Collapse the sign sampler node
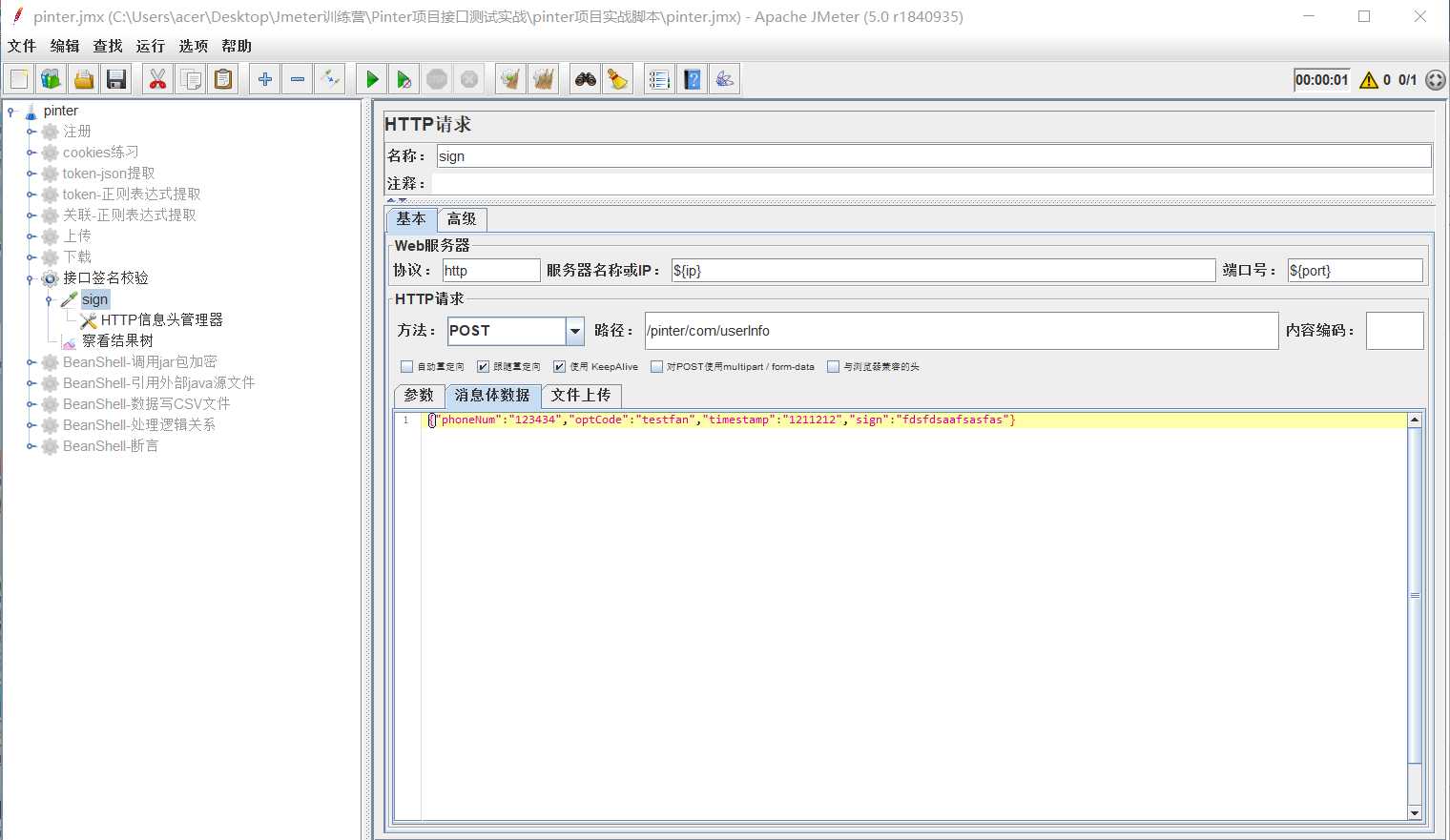Screen dimensions: 1450x840 [x=50, y=299]
